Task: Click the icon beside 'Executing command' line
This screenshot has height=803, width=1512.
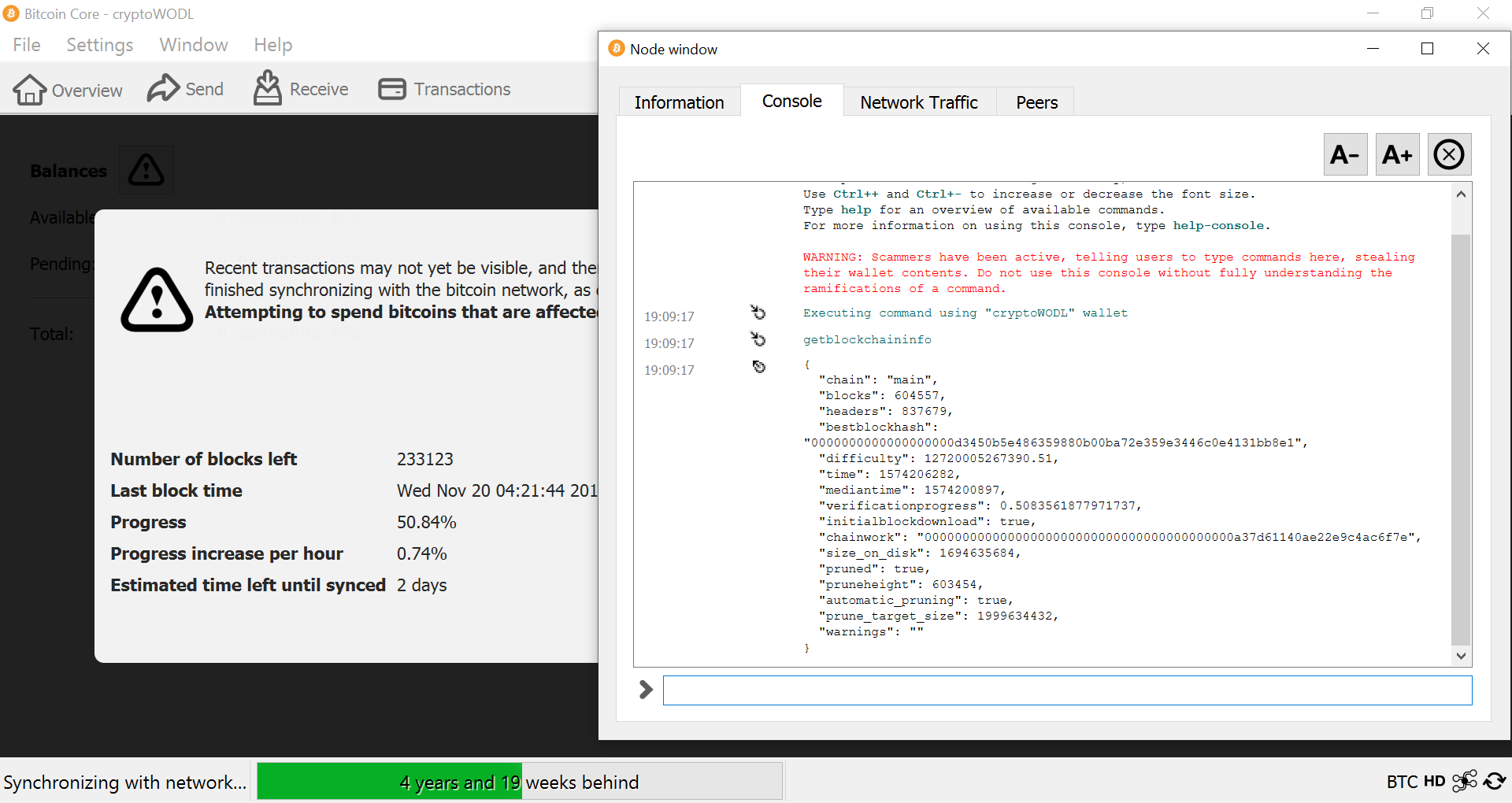Action: pyautogui.click(x=758, y=313)
